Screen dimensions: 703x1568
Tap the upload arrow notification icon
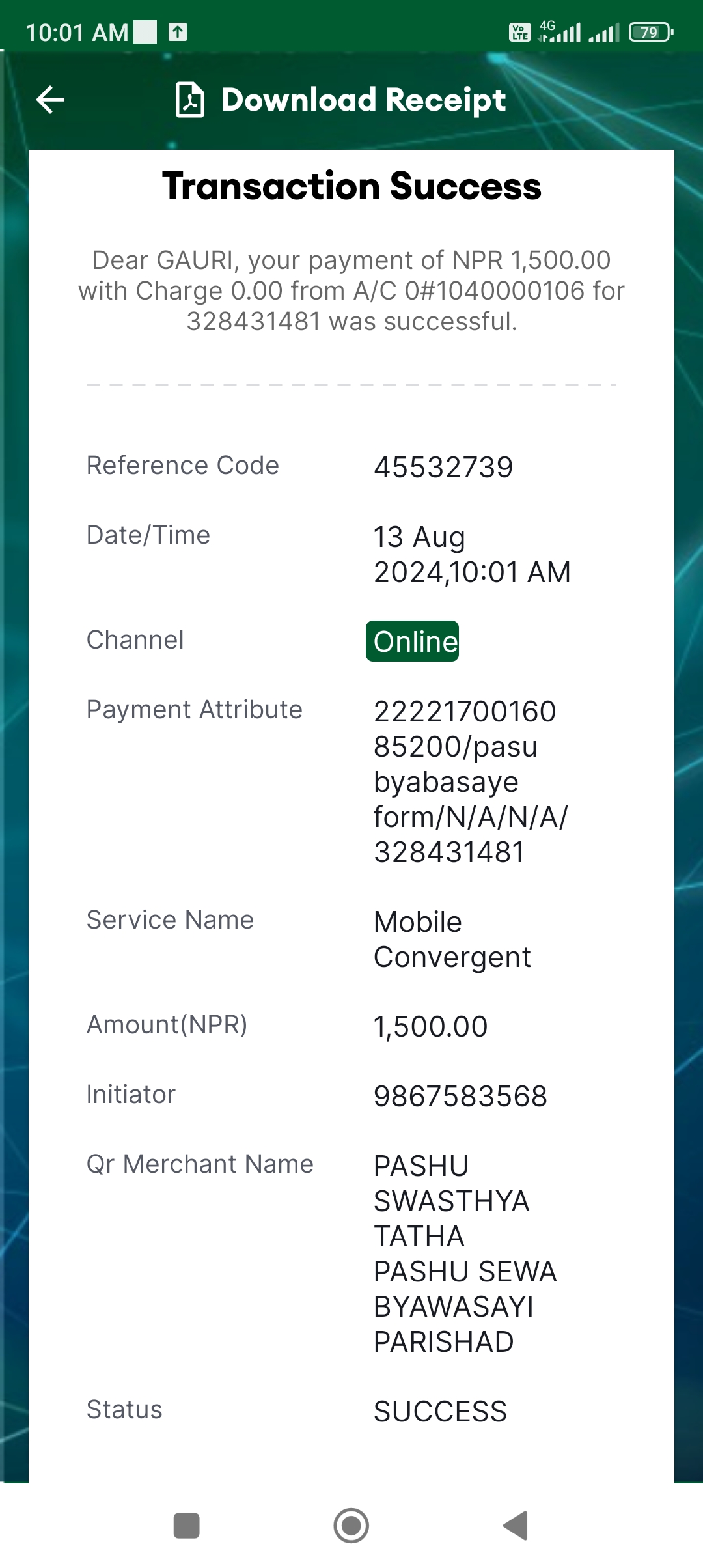point(178,32)
